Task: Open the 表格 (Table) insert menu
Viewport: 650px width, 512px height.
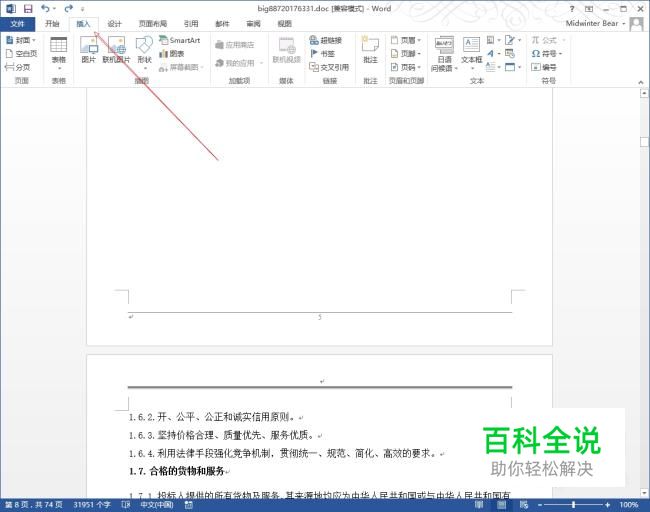Action: [59, 53]
